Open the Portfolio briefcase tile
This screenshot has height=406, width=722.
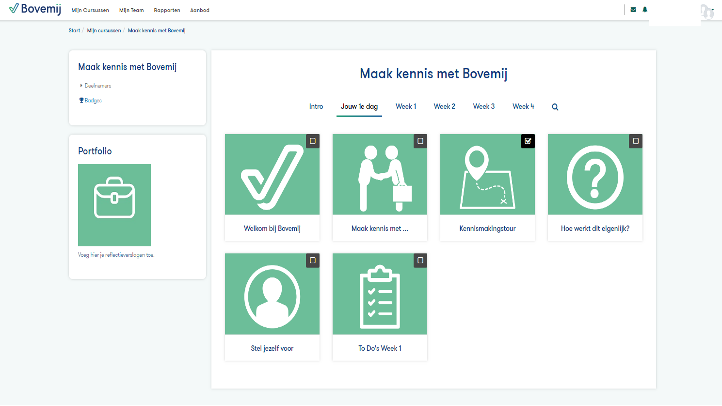click(114, 204)
